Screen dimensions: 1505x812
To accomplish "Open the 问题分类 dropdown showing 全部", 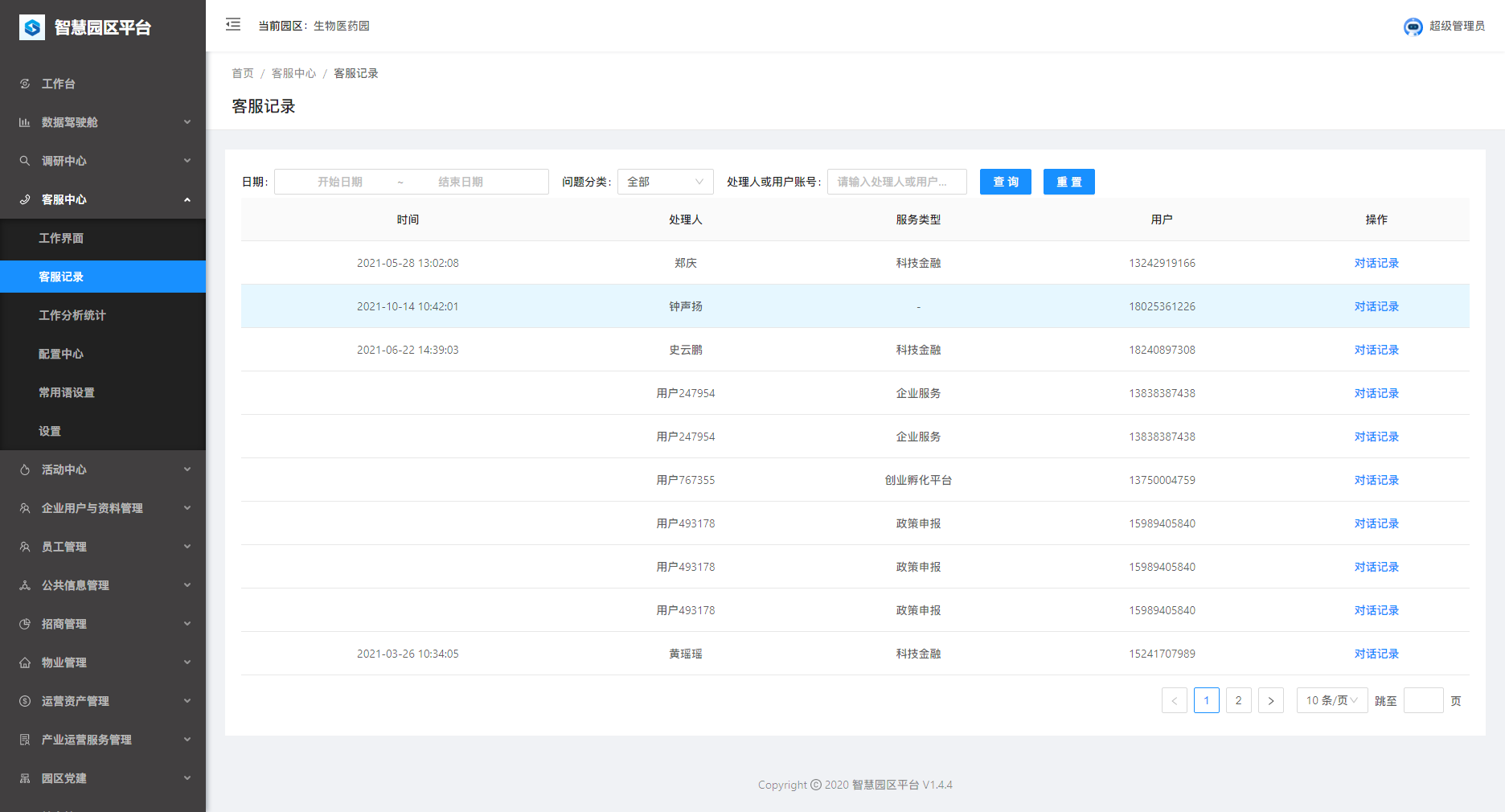I will 665,182.
